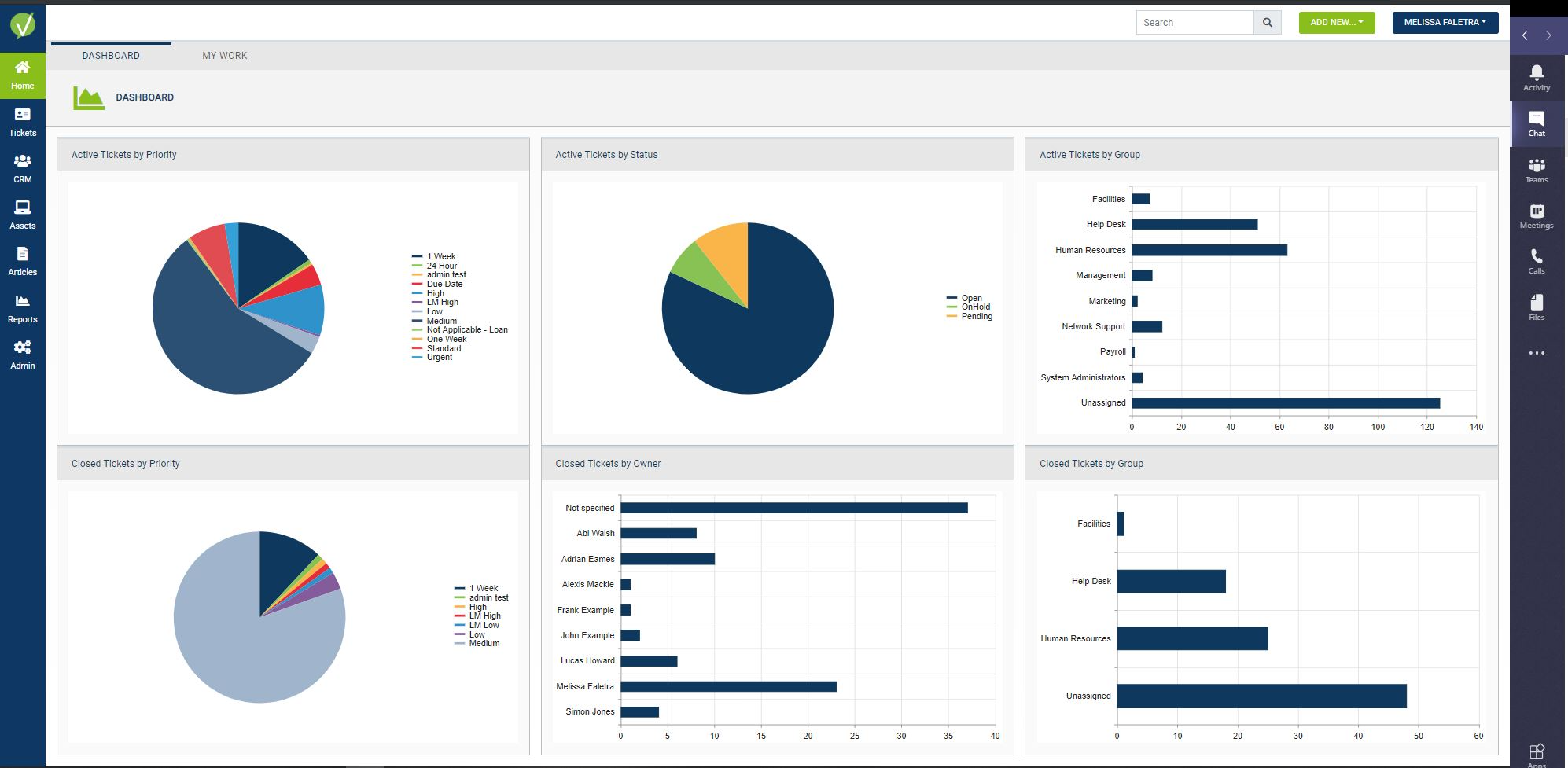Select the DASHBOARD tab
The height and width of the screenshot is (768, 1568).
pos(111,56)
